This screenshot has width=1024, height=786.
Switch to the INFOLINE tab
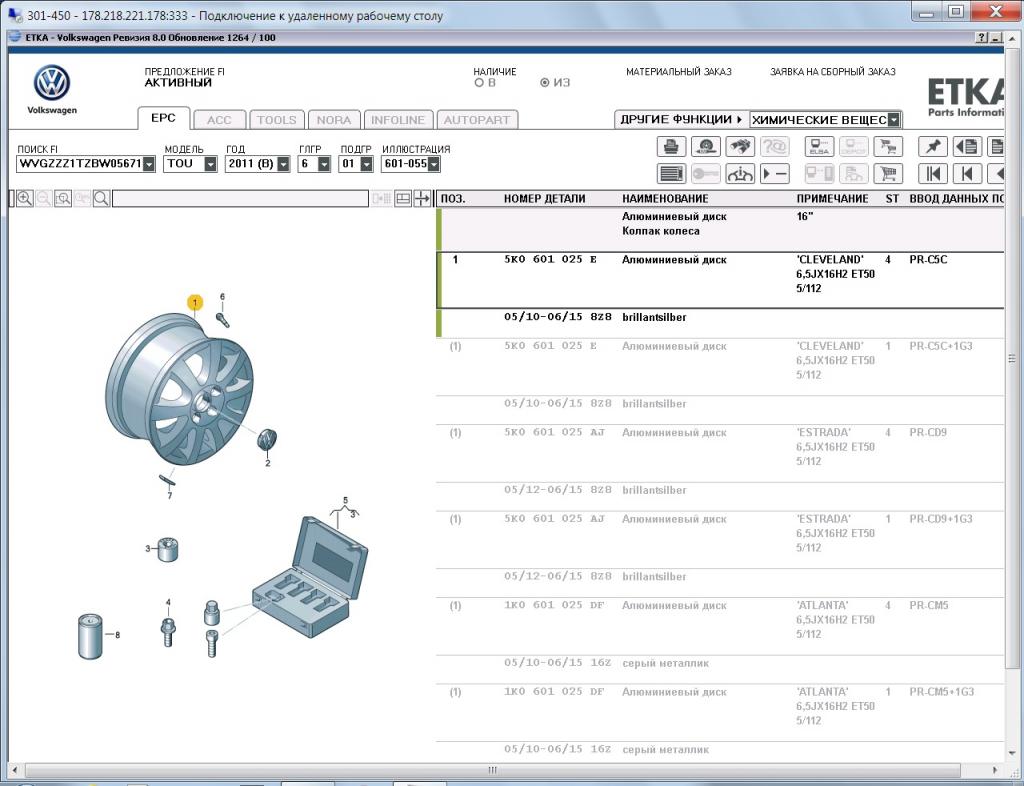point(398,120)
